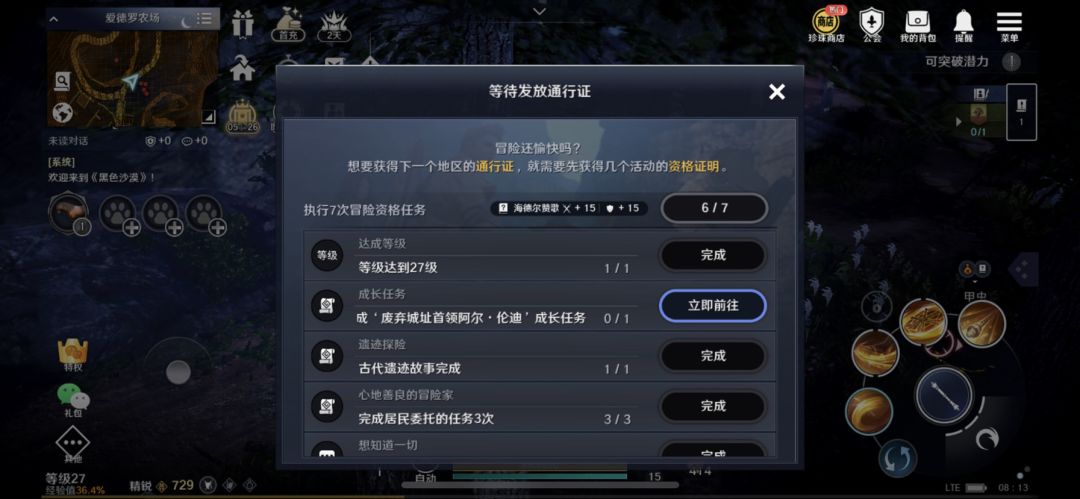
Task: Open the 菜单 hamburger menu
Action: click(1009, 25)
